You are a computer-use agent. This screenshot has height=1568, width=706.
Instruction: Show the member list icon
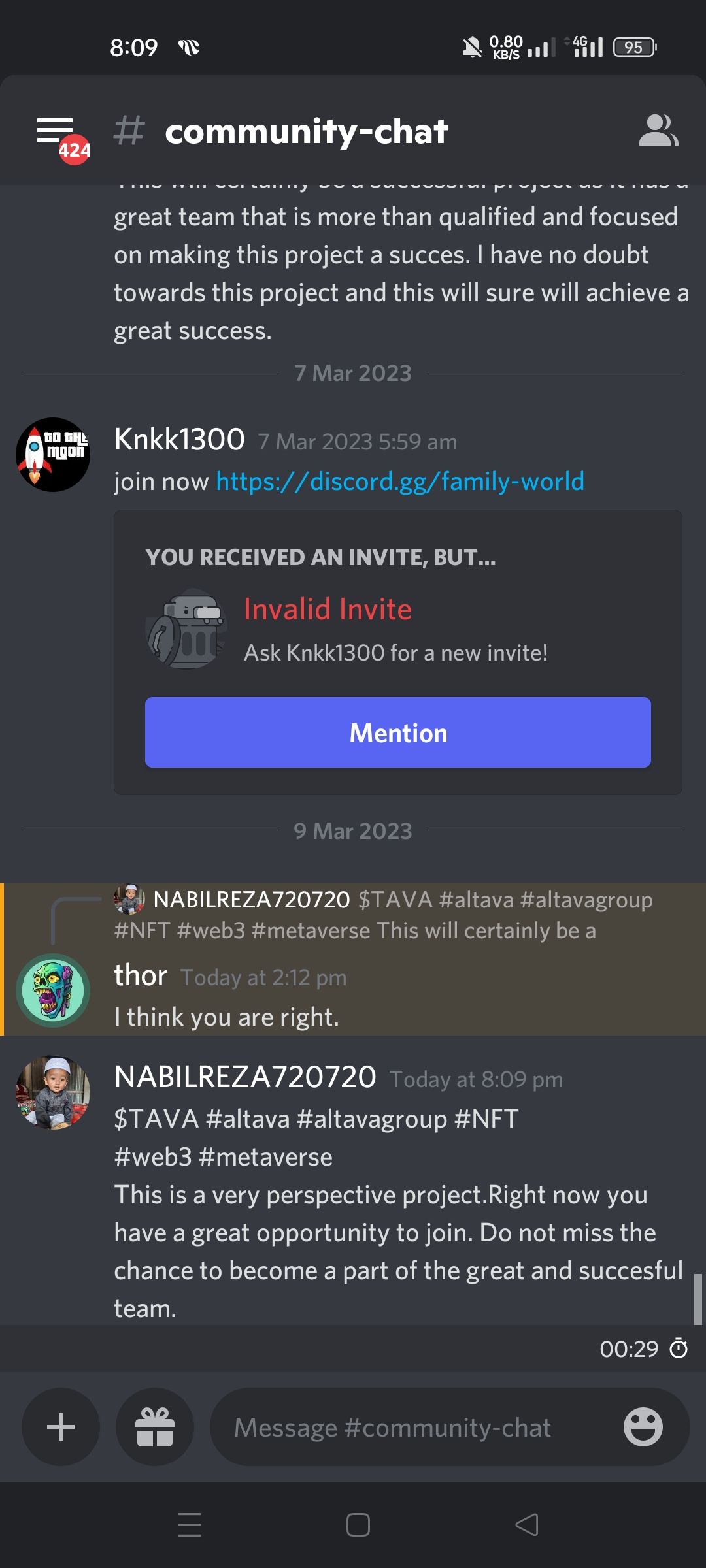coord(658,131)
